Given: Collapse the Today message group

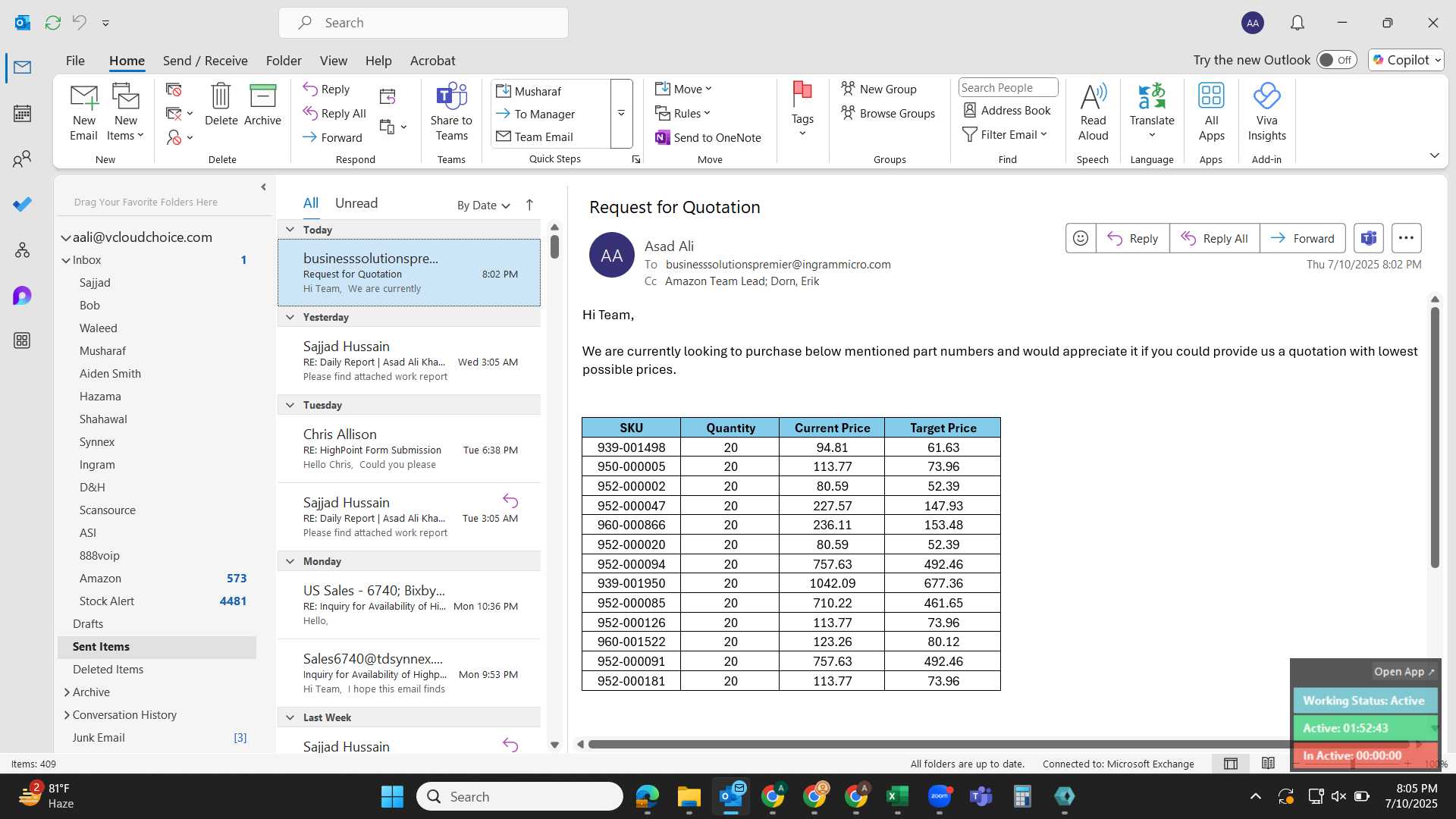Looking at the screenshot, I should [x=290, y=230].
